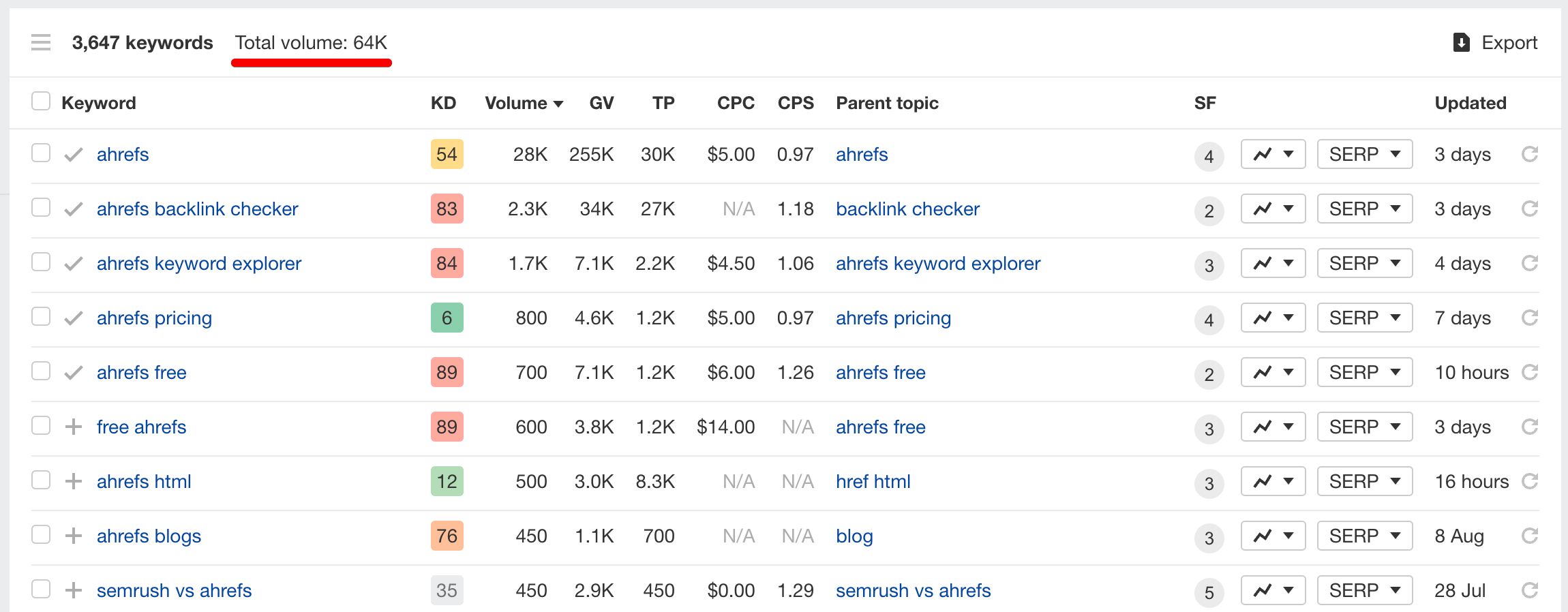The image size is (1568, 612).
Task: Open the hamburger menu beside keyword count
Action: 41,42
